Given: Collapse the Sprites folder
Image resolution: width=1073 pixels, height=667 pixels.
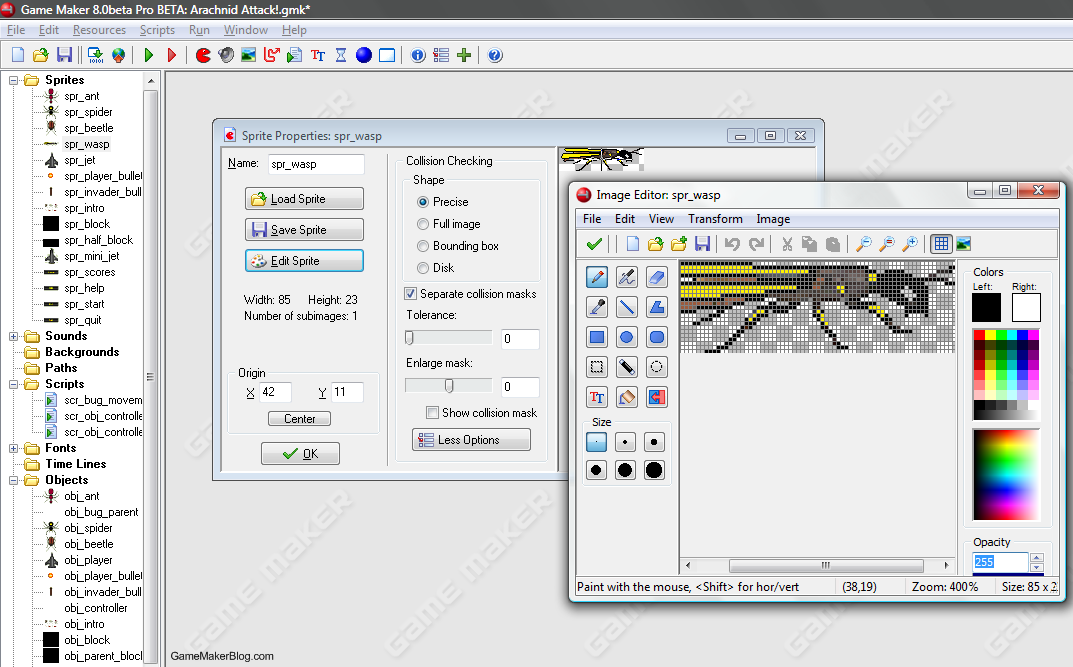Looking at the screenshot, I should (x=13, y=80).
